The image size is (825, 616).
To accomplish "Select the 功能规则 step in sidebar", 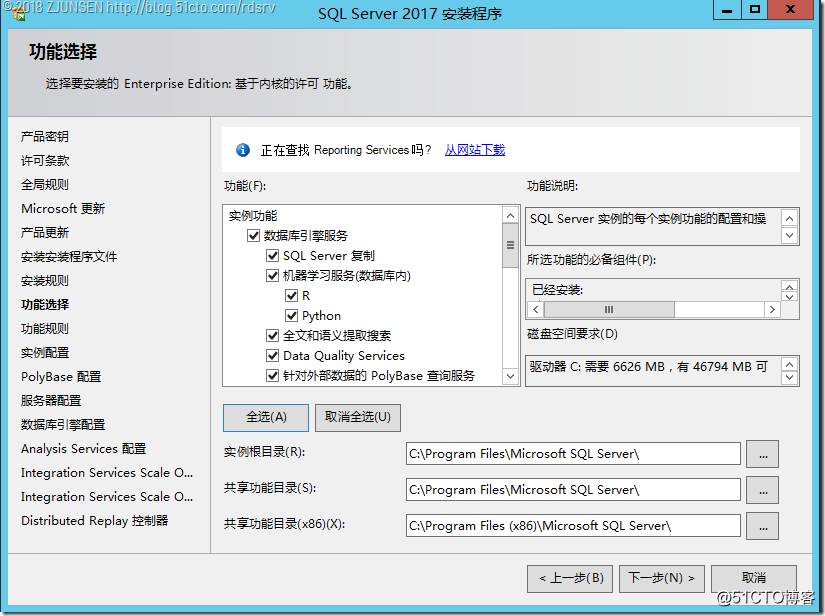I will point(45,329).
